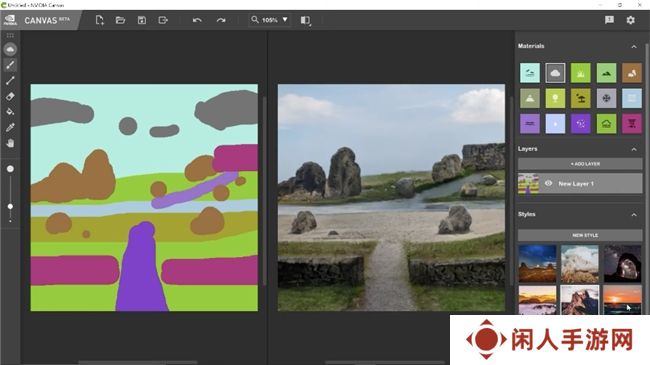The height and width of the screenshot is (365, 650).
Task: Click the brush size slider handle
Action: pyautogui.click(x=10, y=206)
